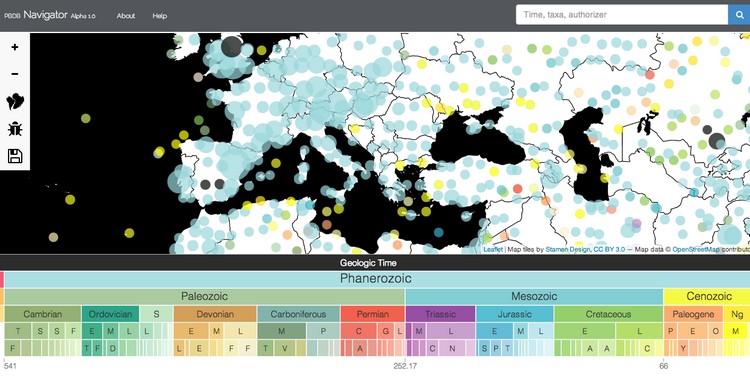Click the blue search magnifier button

coord(739,15)
